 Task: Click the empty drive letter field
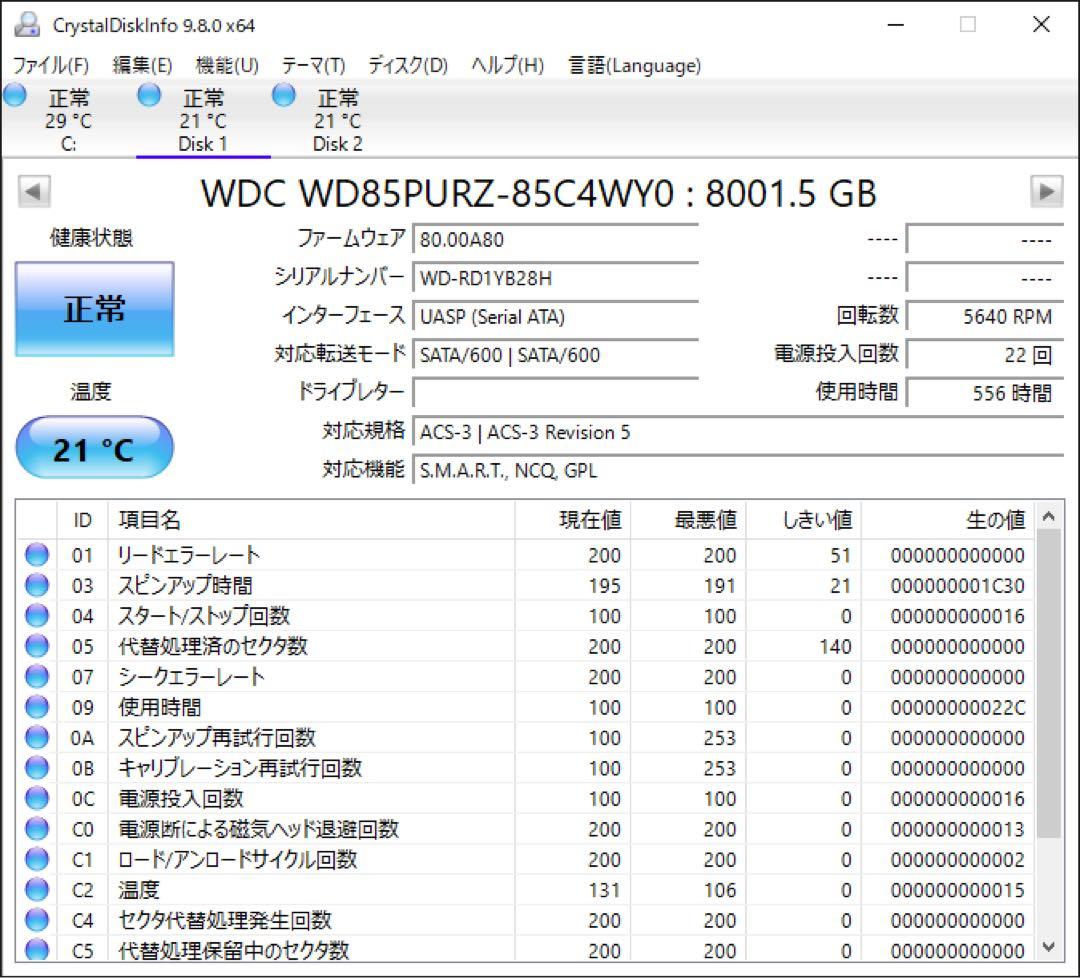tap(555, 393)
